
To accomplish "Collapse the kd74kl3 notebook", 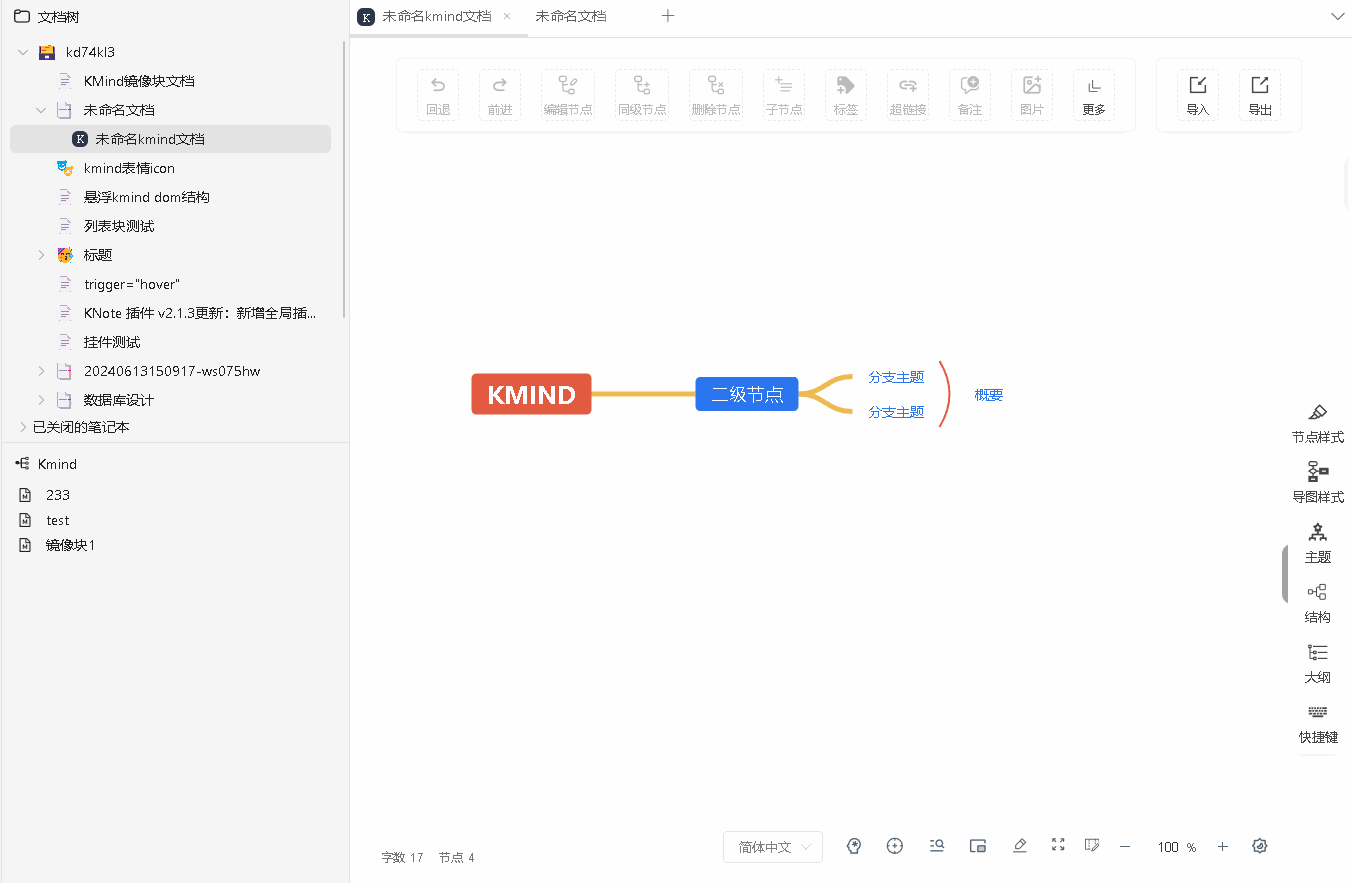I will click(23, 52).
